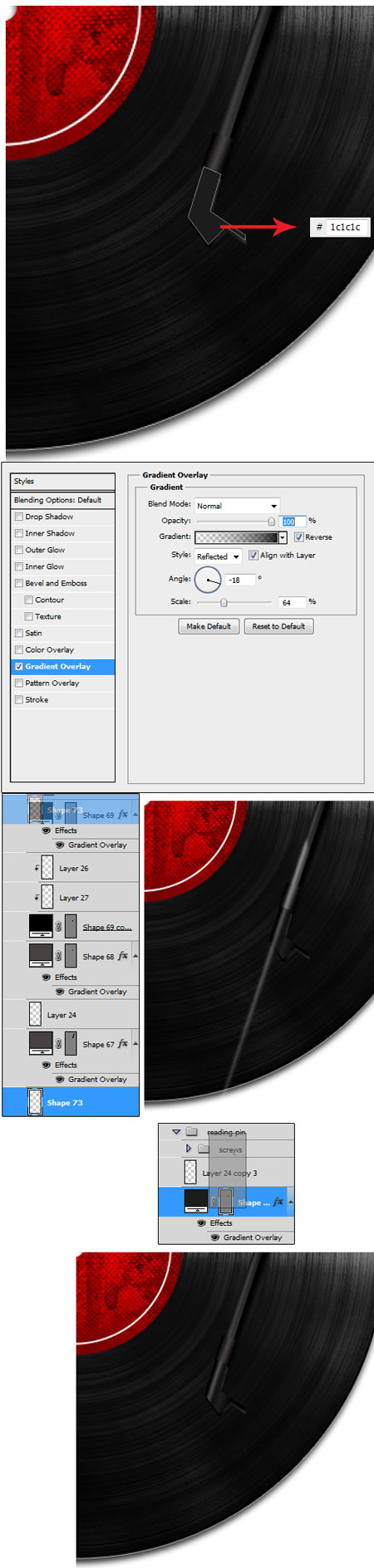Select the Satin style row
Image resolution: width=374 pixels, height=1568 pixels.
click(x=63, y=633)
